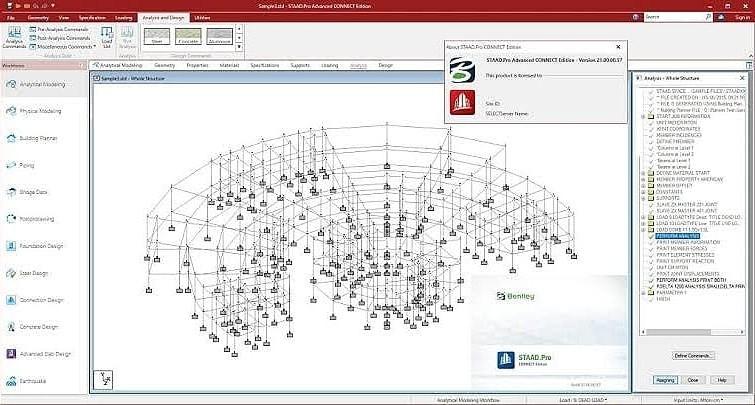Open the Connection Design workflow
The image size is (755, 405).
[36, 300]
